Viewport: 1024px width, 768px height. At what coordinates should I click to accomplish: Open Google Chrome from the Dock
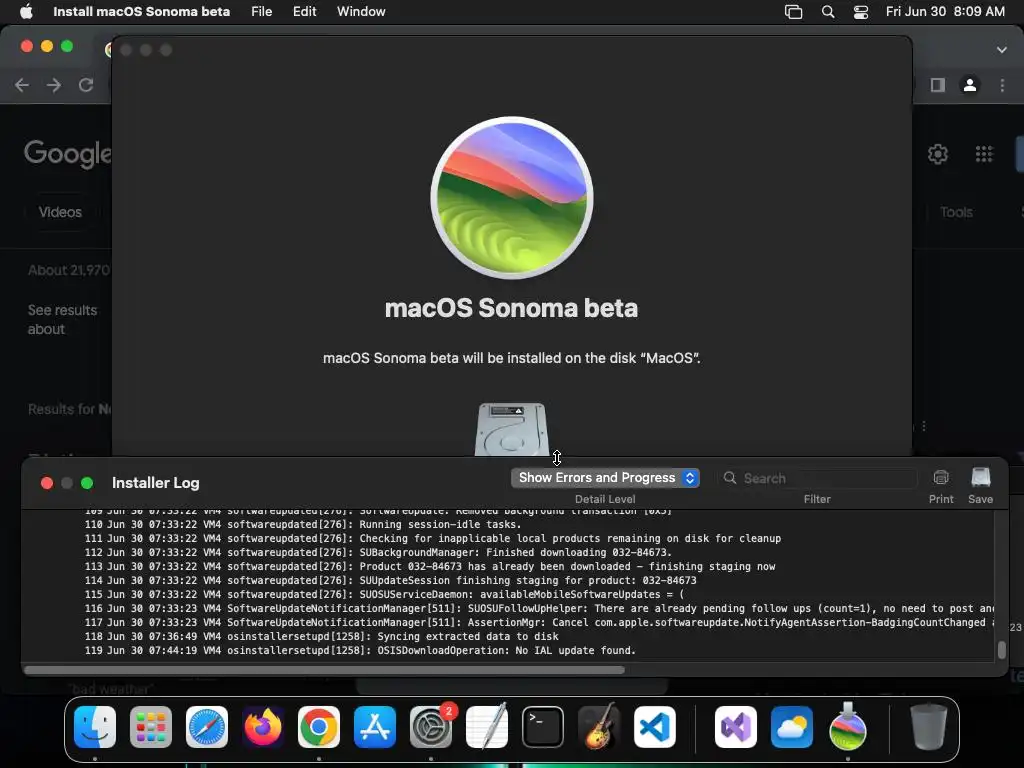click(x=319, y=727)
